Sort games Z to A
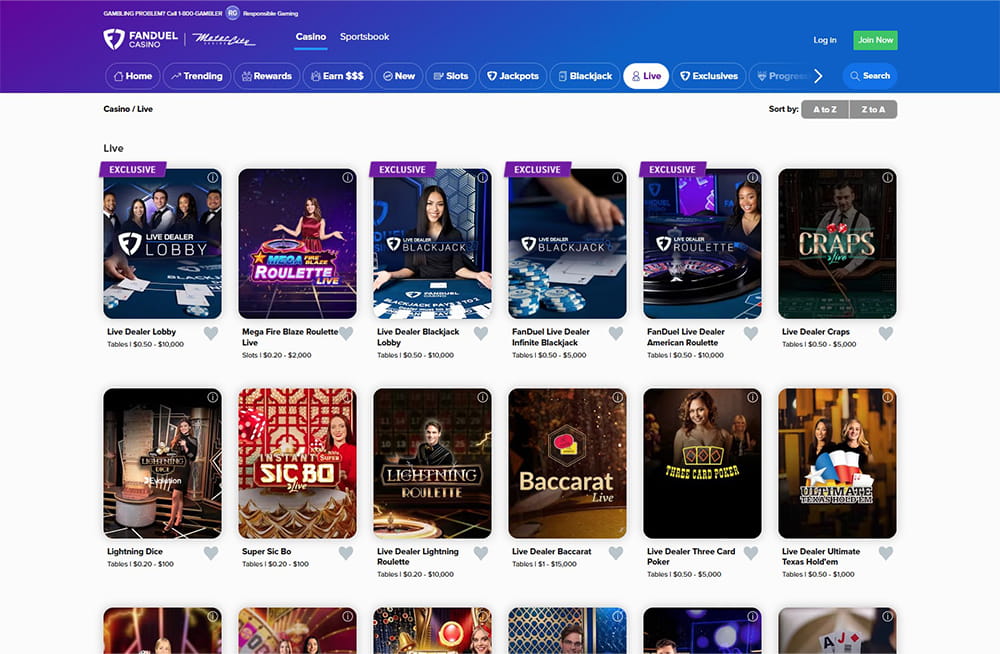Image resolution: width=1000 pixels, height=654 pixels. coord(873,110)
